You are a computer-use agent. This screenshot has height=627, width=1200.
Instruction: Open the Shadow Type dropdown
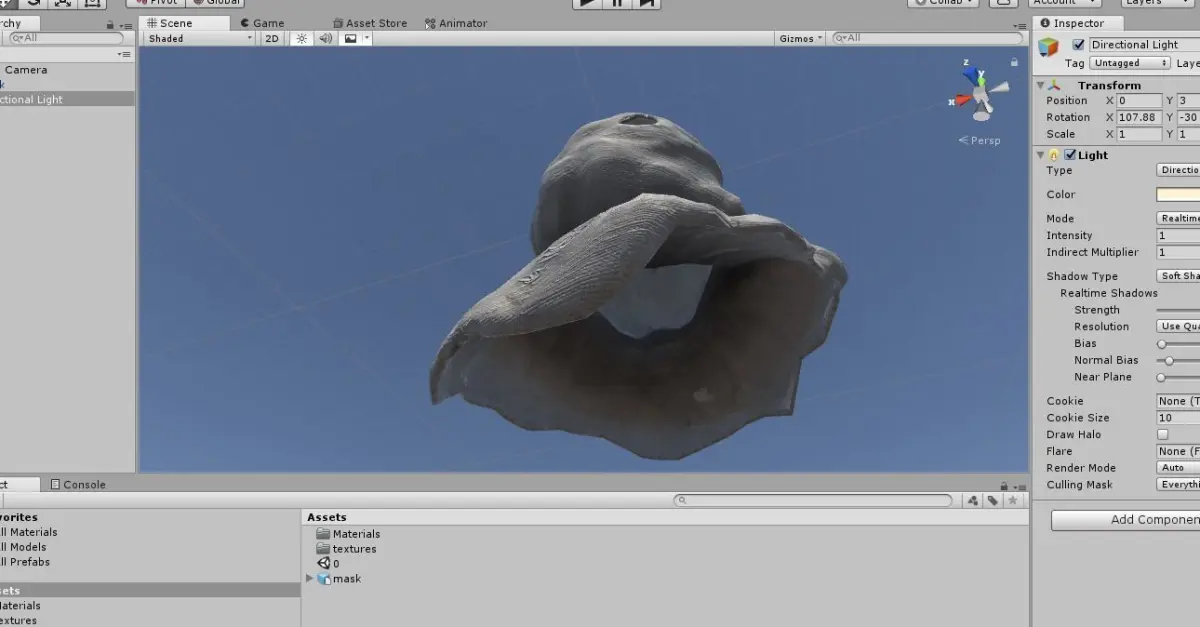point(1178,276)
